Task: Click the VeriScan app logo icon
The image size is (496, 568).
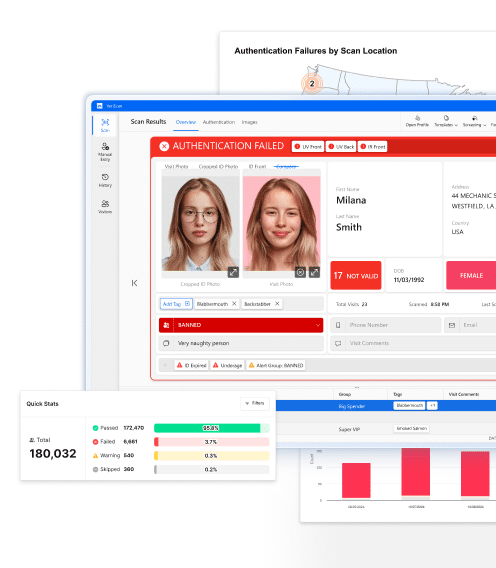Action: pyautogui.click(x=100, y=106)
